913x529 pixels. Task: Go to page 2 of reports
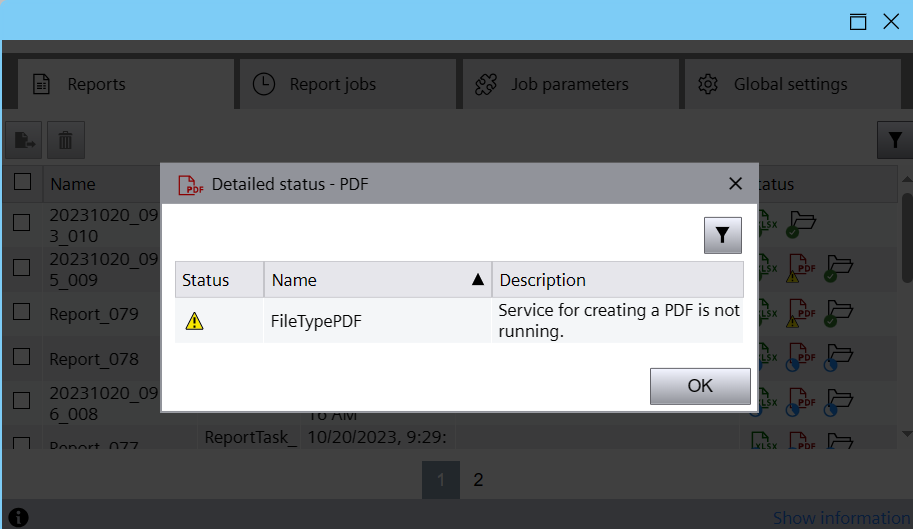coord(478,480)
